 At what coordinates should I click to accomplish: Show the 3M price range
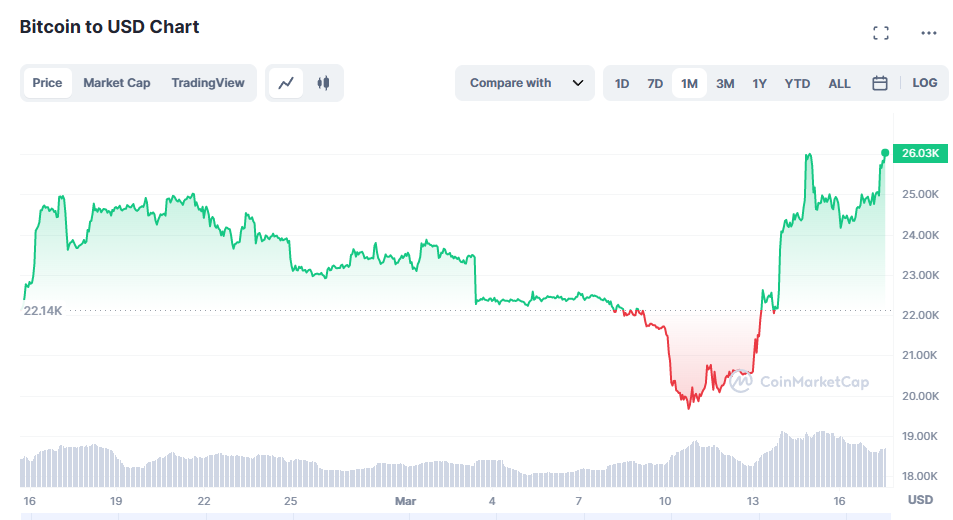tap(725, 83)
